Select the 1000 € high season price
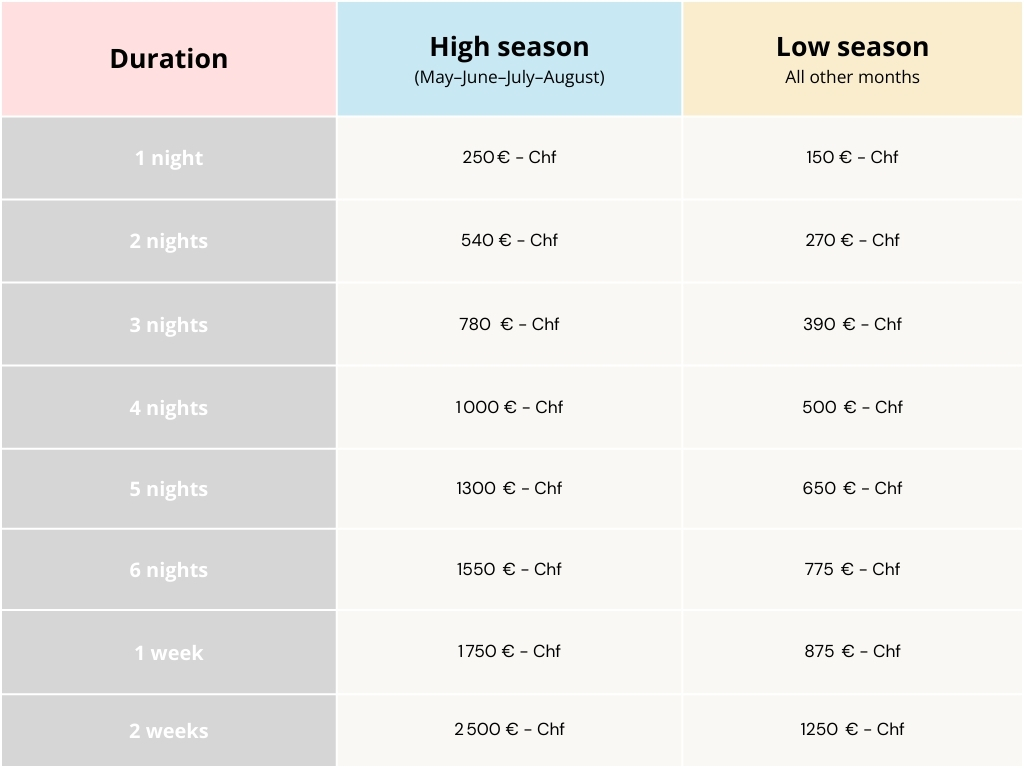 point(509,407)
